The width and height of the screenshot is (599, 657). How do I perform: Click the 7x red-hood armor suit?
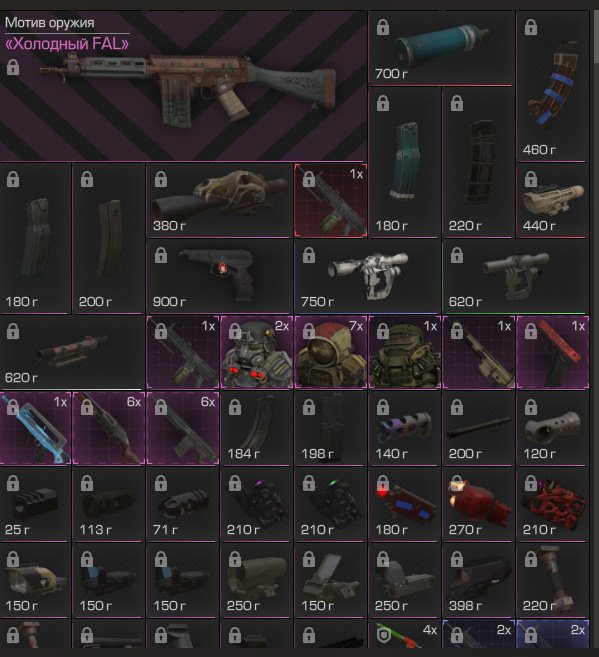[x=330, y=352]
